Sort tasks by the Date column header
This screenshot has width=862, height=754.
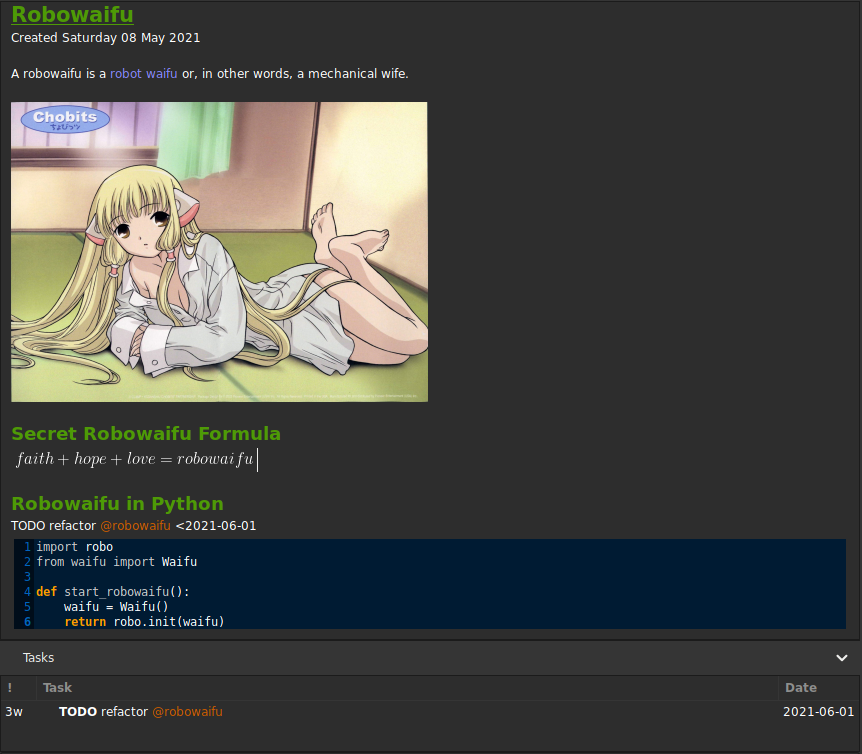tap(820, 688)
